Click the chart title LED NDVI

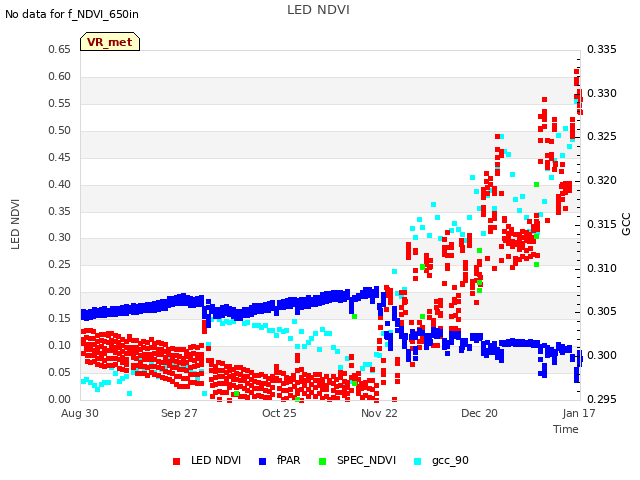318,10
